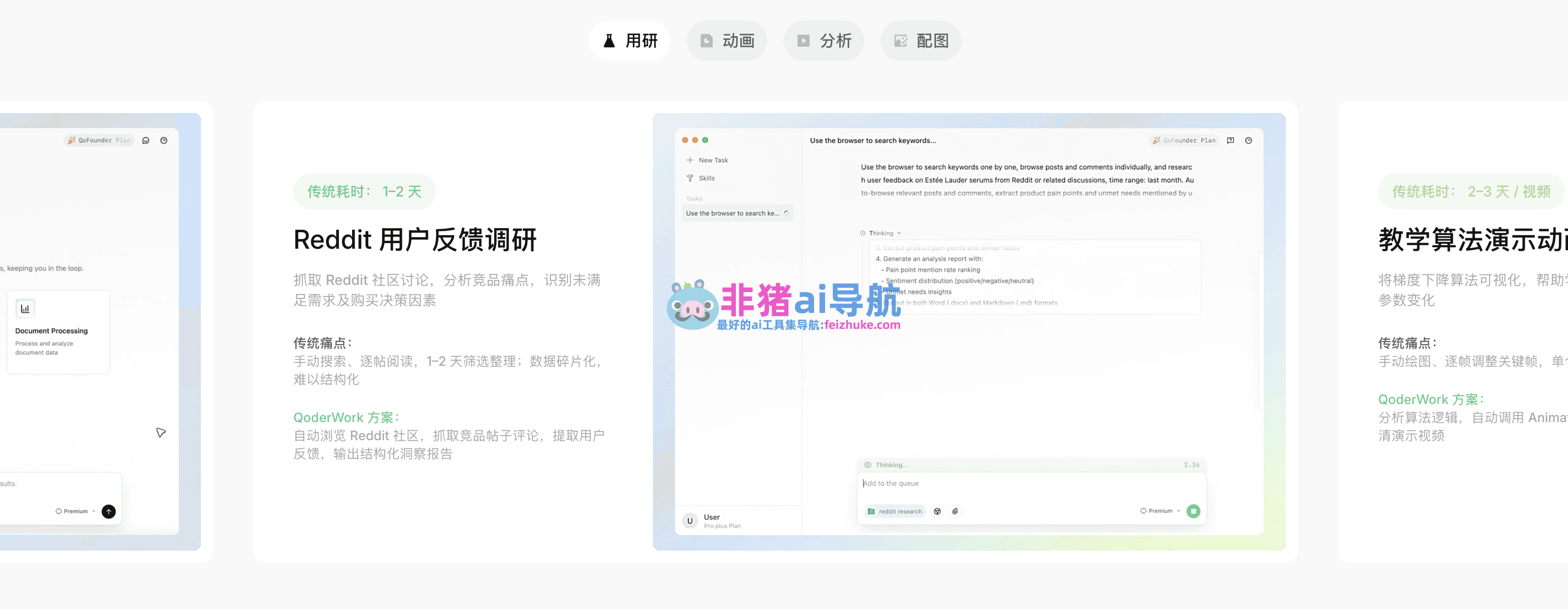
Task: Open Premium dropdown in Reddit demo composer
Action: (x=1160, y=511)
